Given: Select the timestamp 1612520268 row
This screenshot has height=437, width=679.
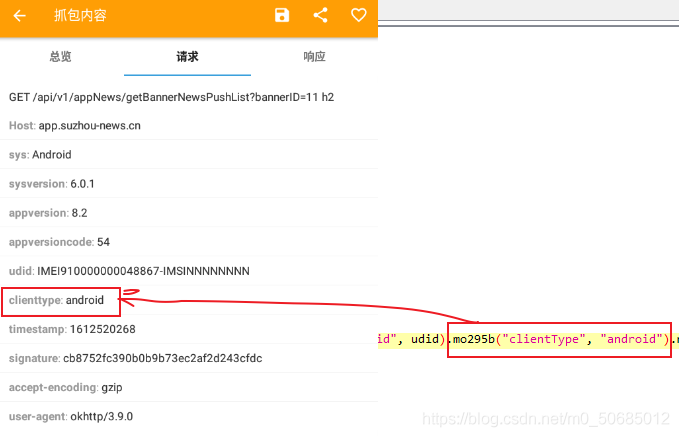Looking at the screenshot, I should coord(189,329).
